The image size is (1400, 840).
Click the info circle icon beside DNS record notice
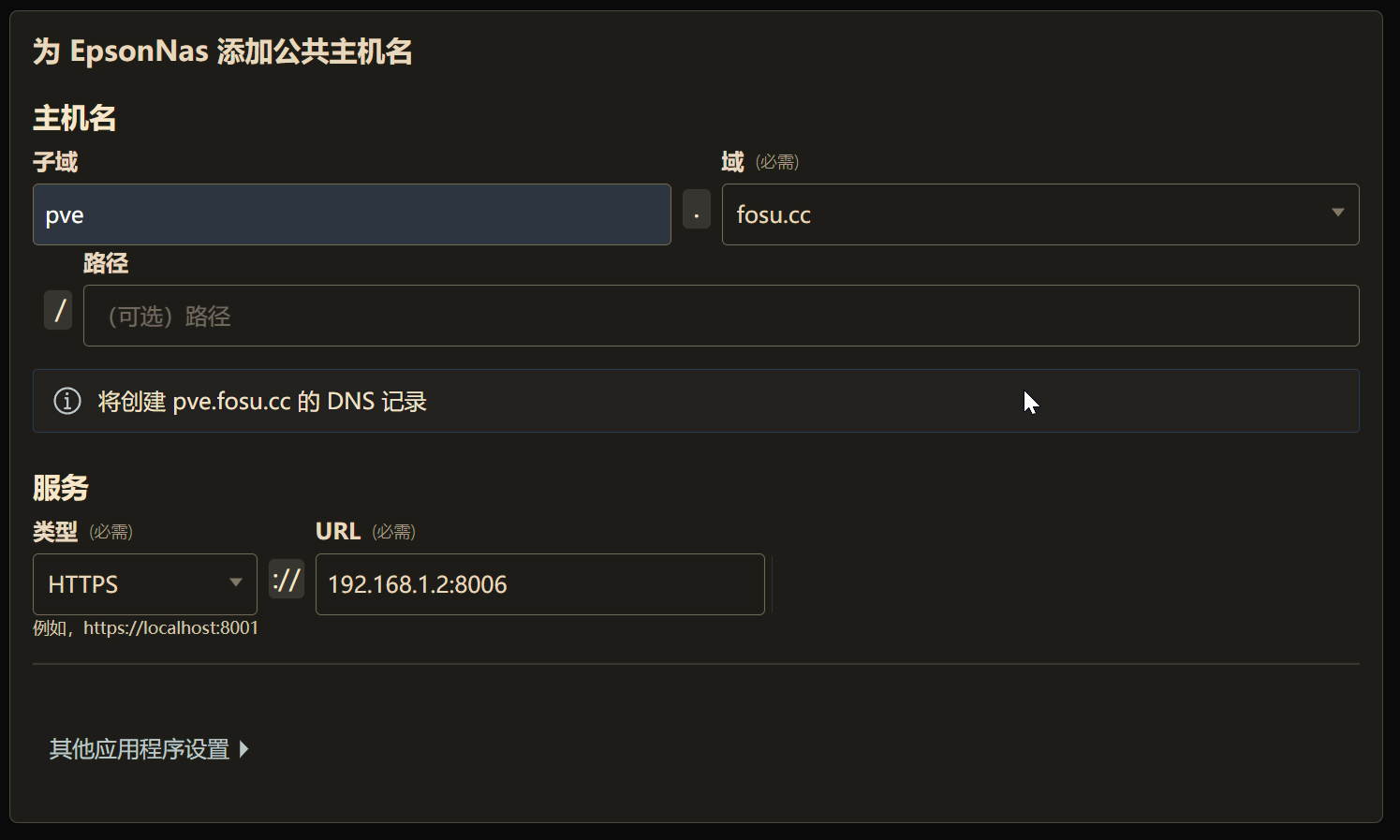click(66, 401)
